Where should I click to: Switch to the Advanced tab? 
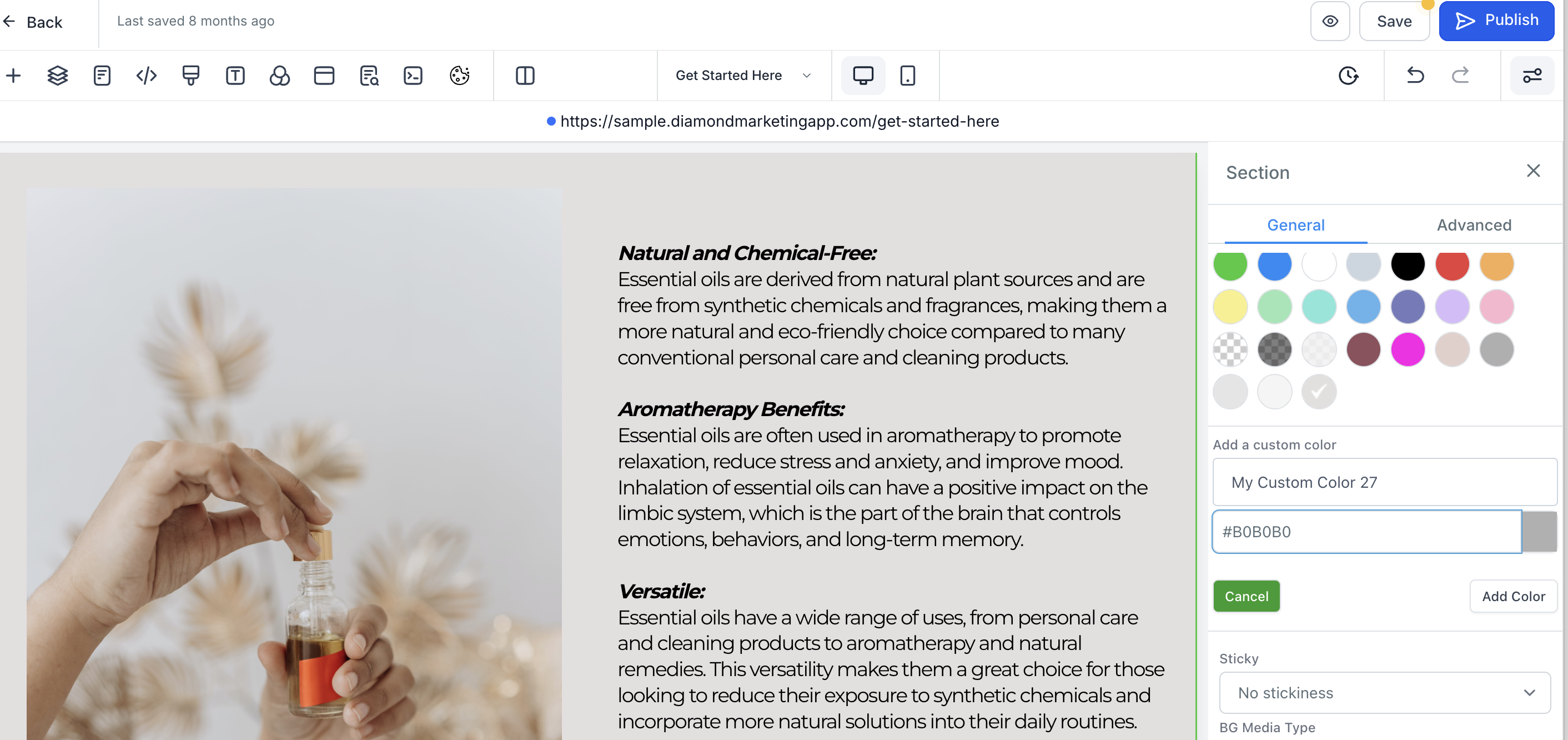coord(1474,225)
